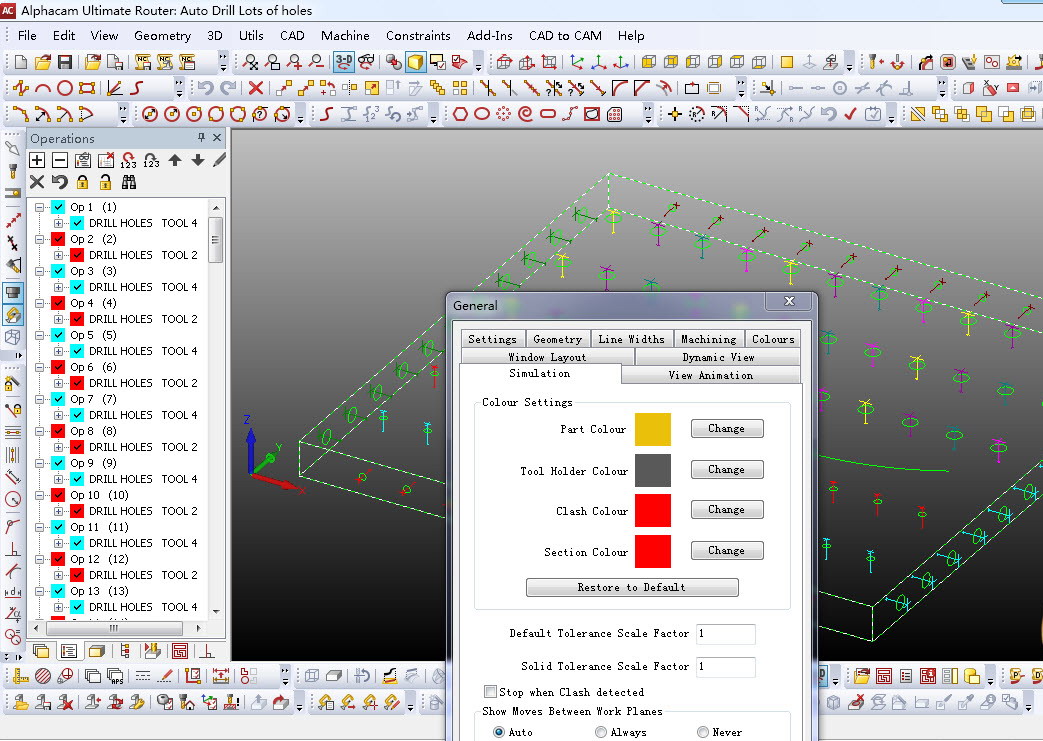Open the CAD to CAM menu
Image resolution: width=1043 pixels, height=741 pixels.
point(565,36)
